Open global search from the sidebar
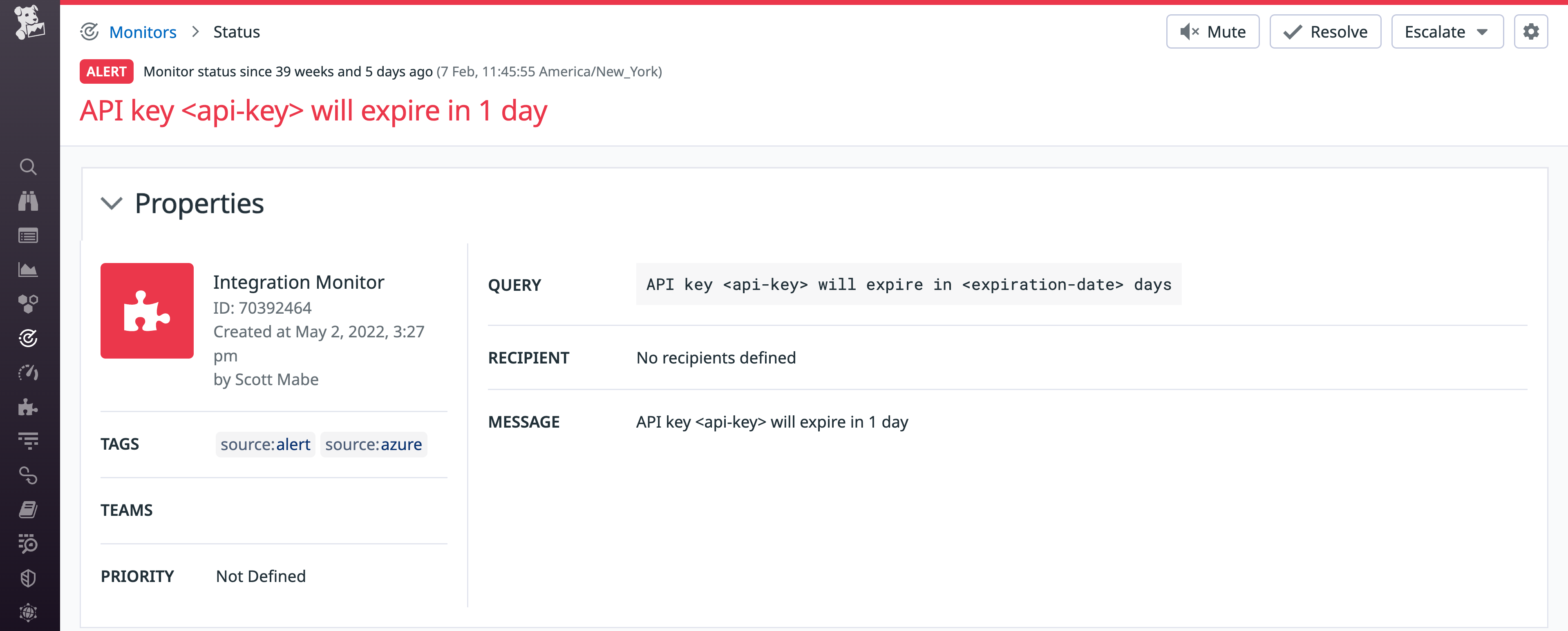Image resolution: width=1568 pixels, height=631 pixels. (29, 167)
